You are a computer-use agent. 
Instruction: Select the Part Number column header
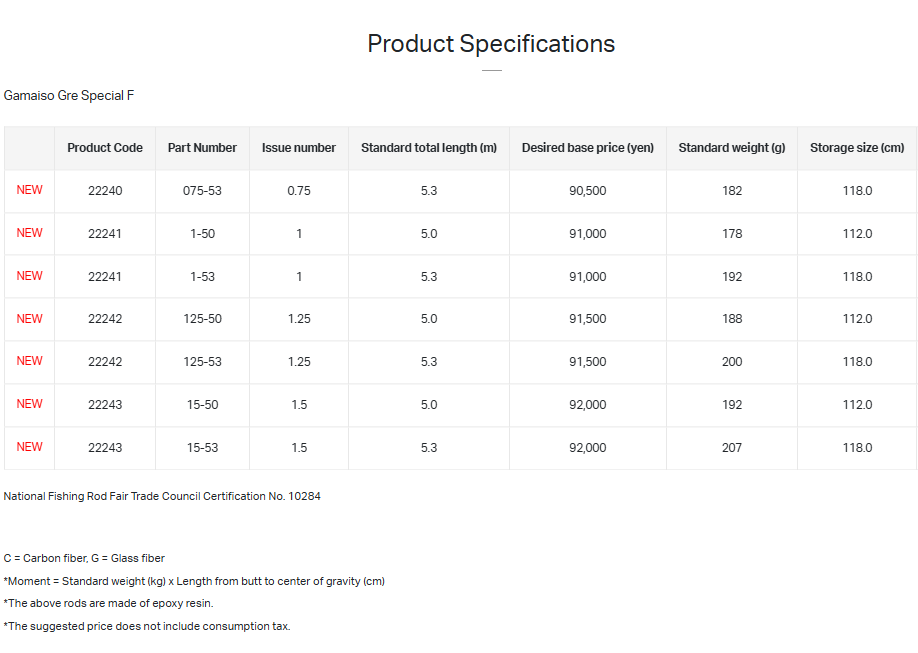coord(202,148)
